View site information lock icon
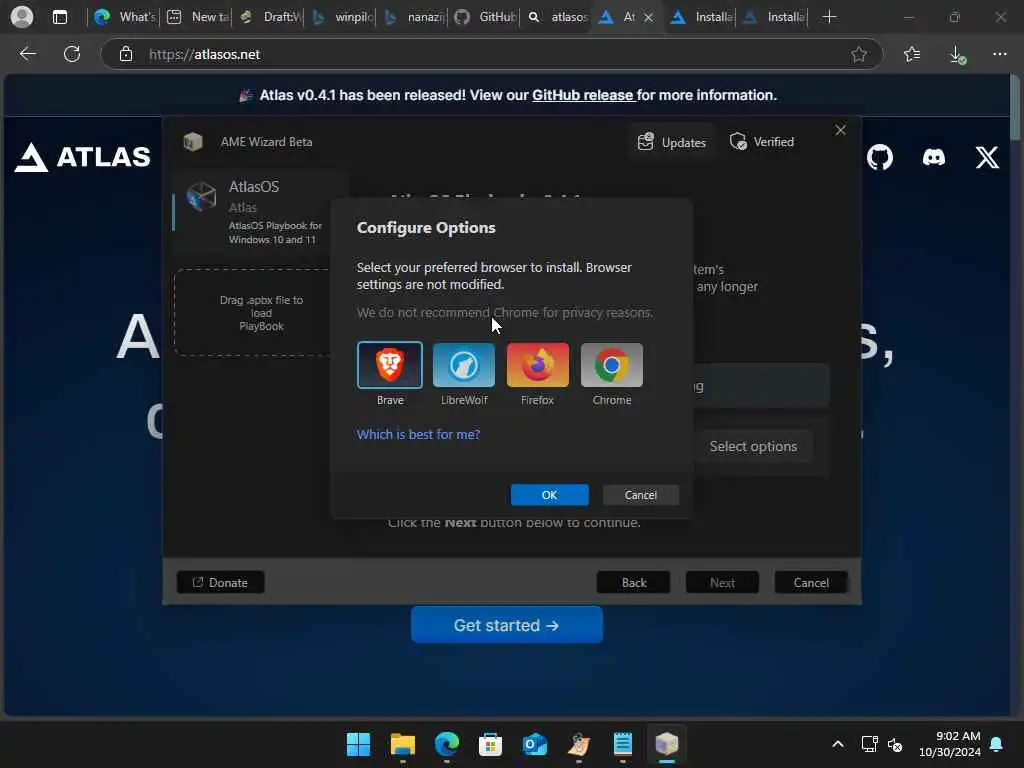This screenshot has height=768, width=1024. tap(126, 54)
